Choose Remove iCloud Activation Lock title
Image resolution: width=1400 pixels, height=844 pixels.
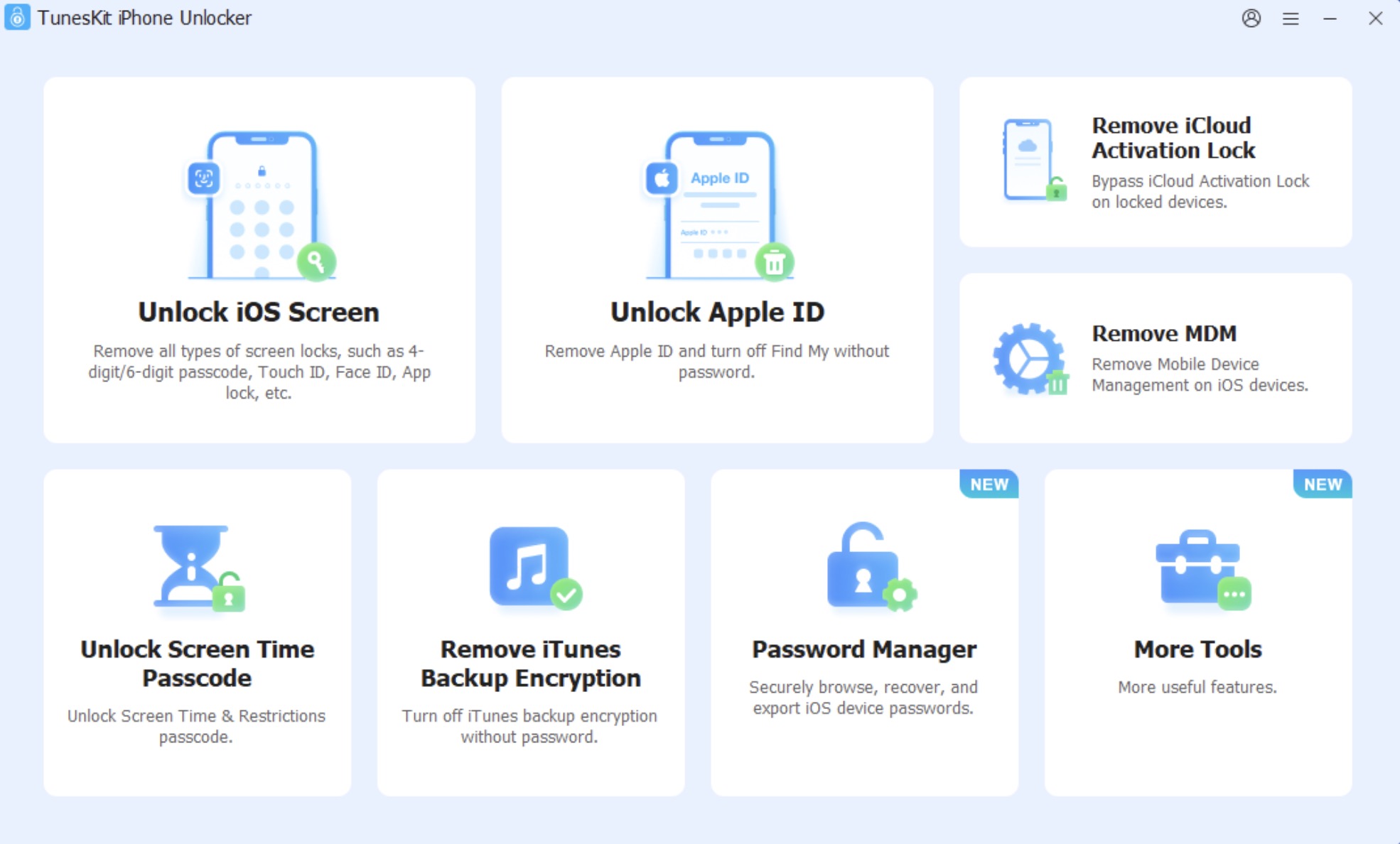[x=1174, y=138]
